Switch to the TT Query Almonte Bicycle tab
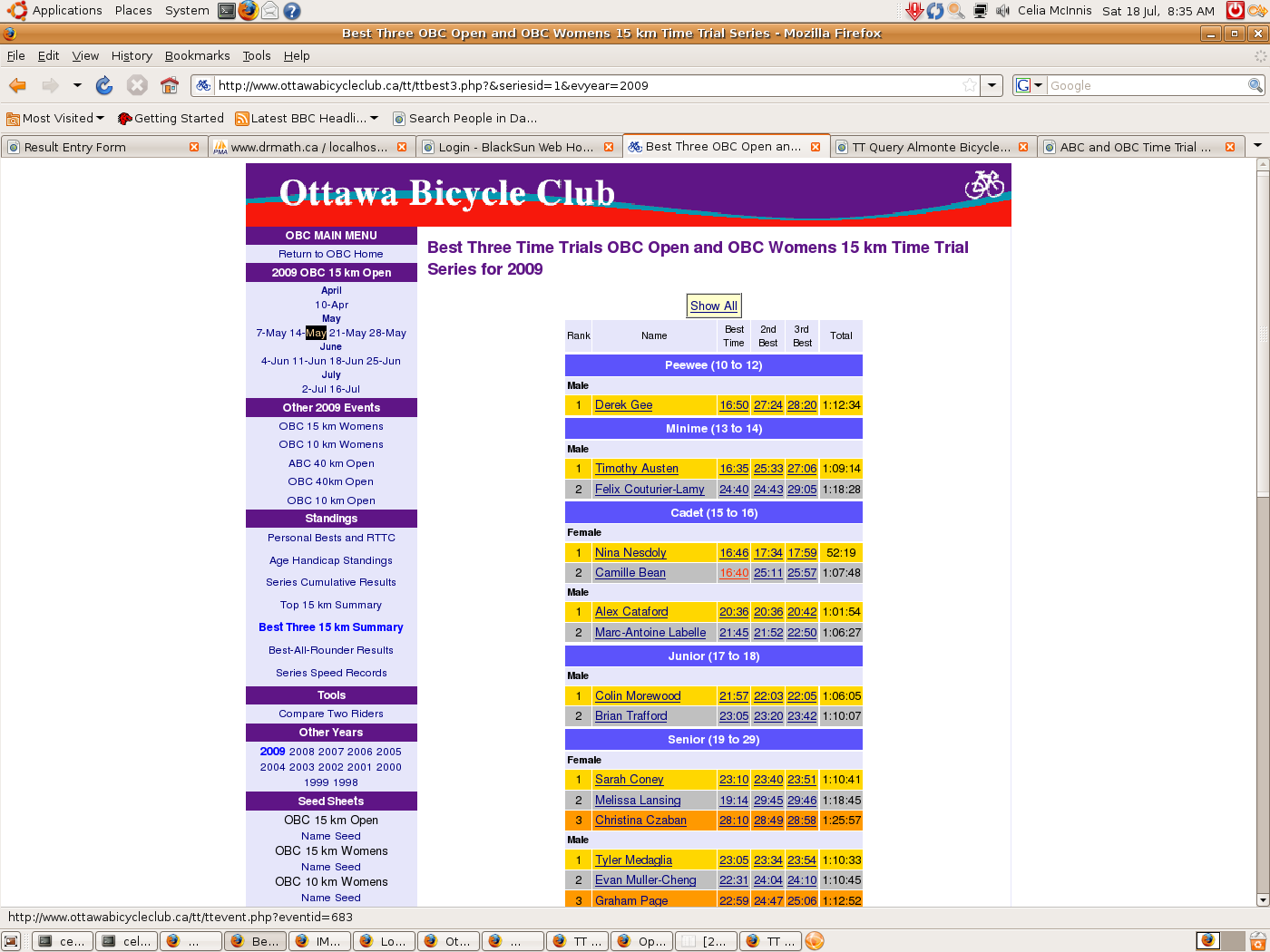The image size is (1270, 952). click(930, 147)
